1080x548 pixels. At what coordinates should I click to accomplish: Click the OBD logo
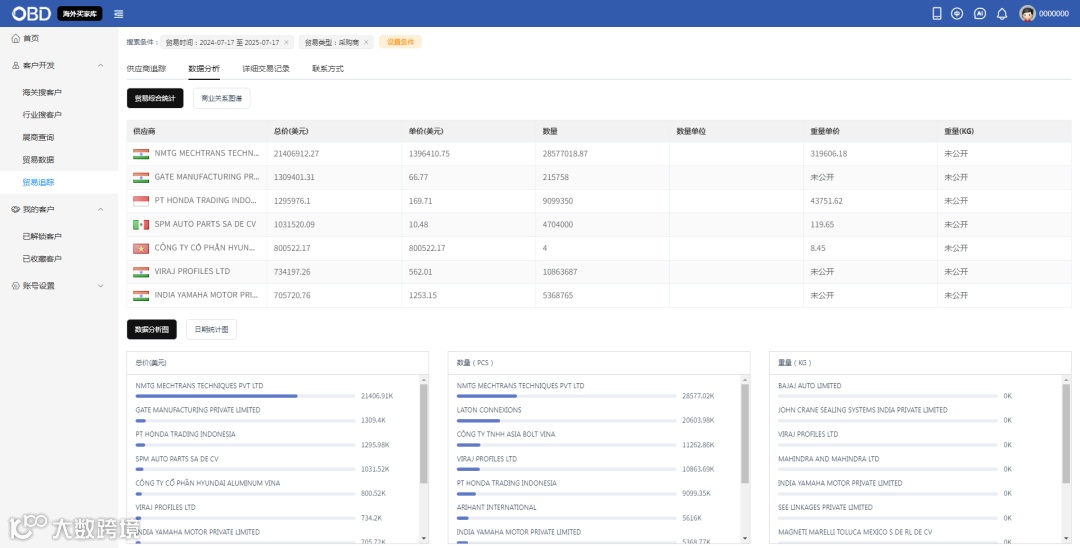[32, 13]
